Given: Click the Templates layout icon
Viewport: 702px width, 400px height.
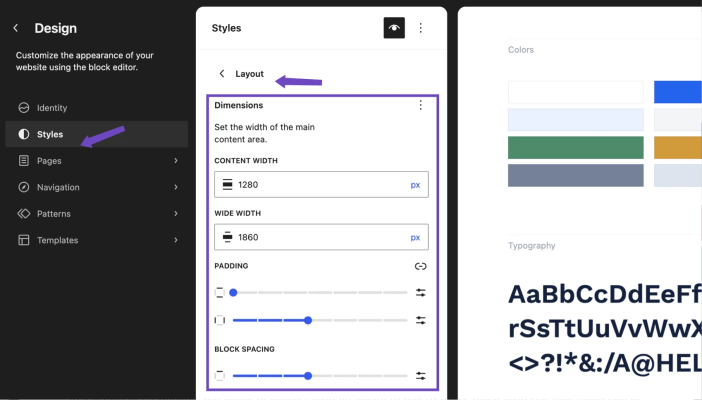Looking at the screenshot, I should tap(24, 240).
